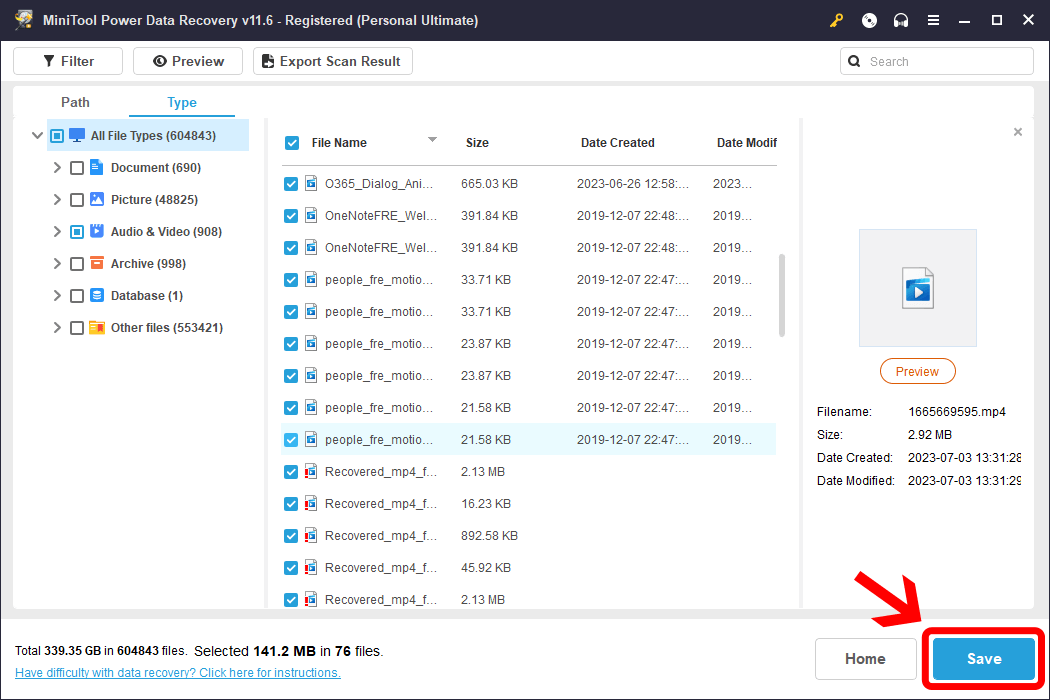Click Save to recover selected files
This screenshot has height=700, width=1050.
coord(984,658)
